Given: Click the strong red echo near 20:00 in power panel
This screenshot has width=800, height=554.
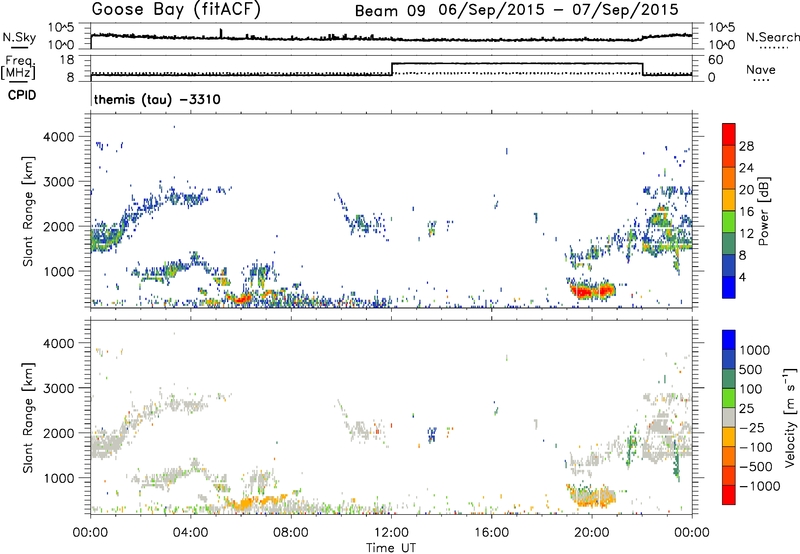Looking at the screenshot, I should [592, 291].
